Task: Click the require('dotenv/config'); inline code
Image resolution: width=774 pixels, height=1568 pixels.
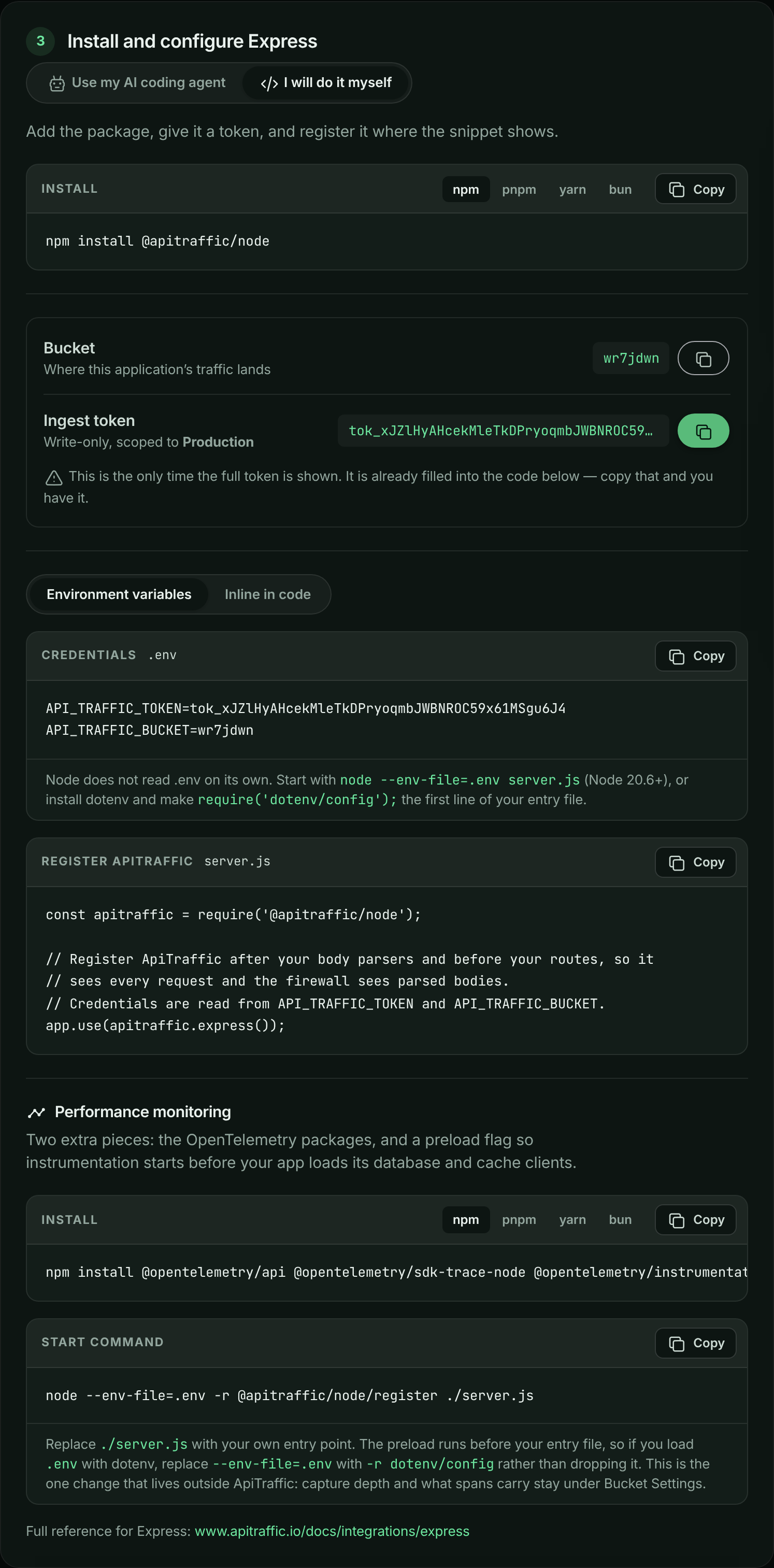Action: (297, 800)
